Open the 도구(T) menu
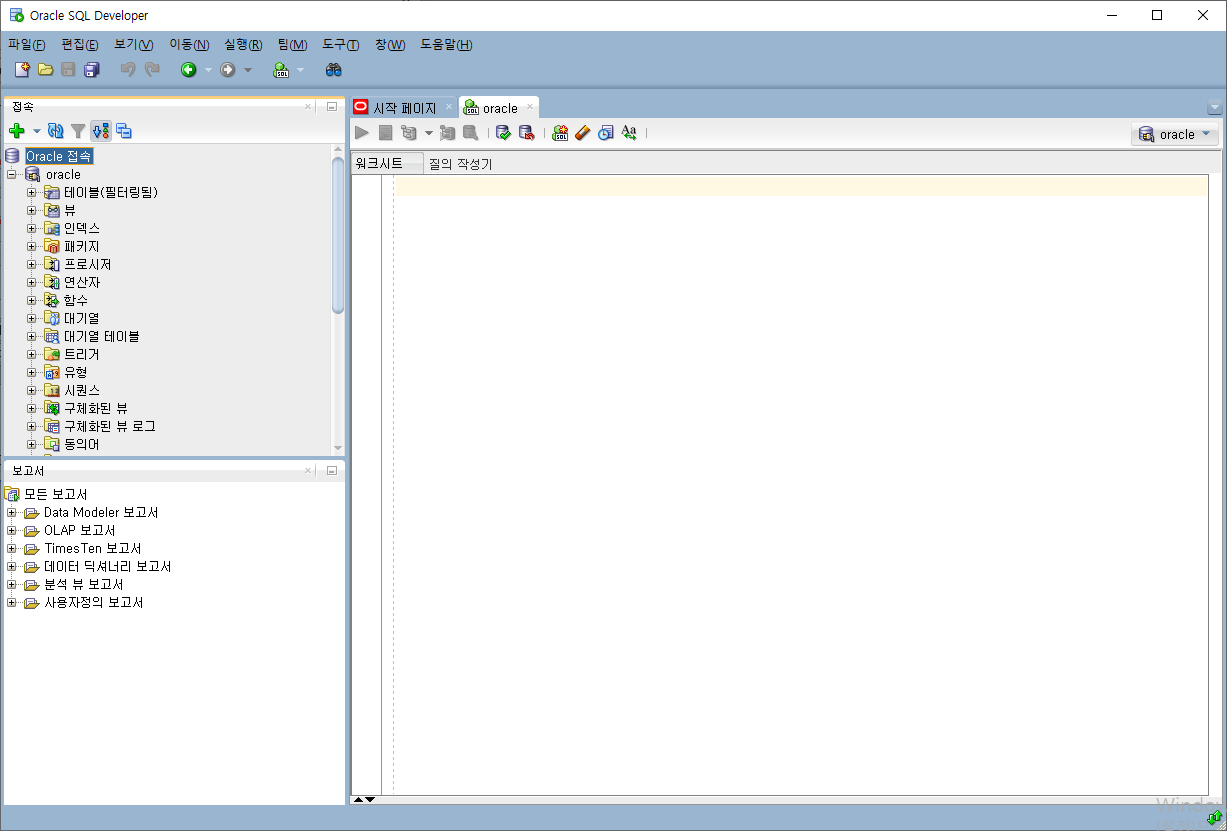The width and height of the screenshot is (1227, 831). pos(341,45)
